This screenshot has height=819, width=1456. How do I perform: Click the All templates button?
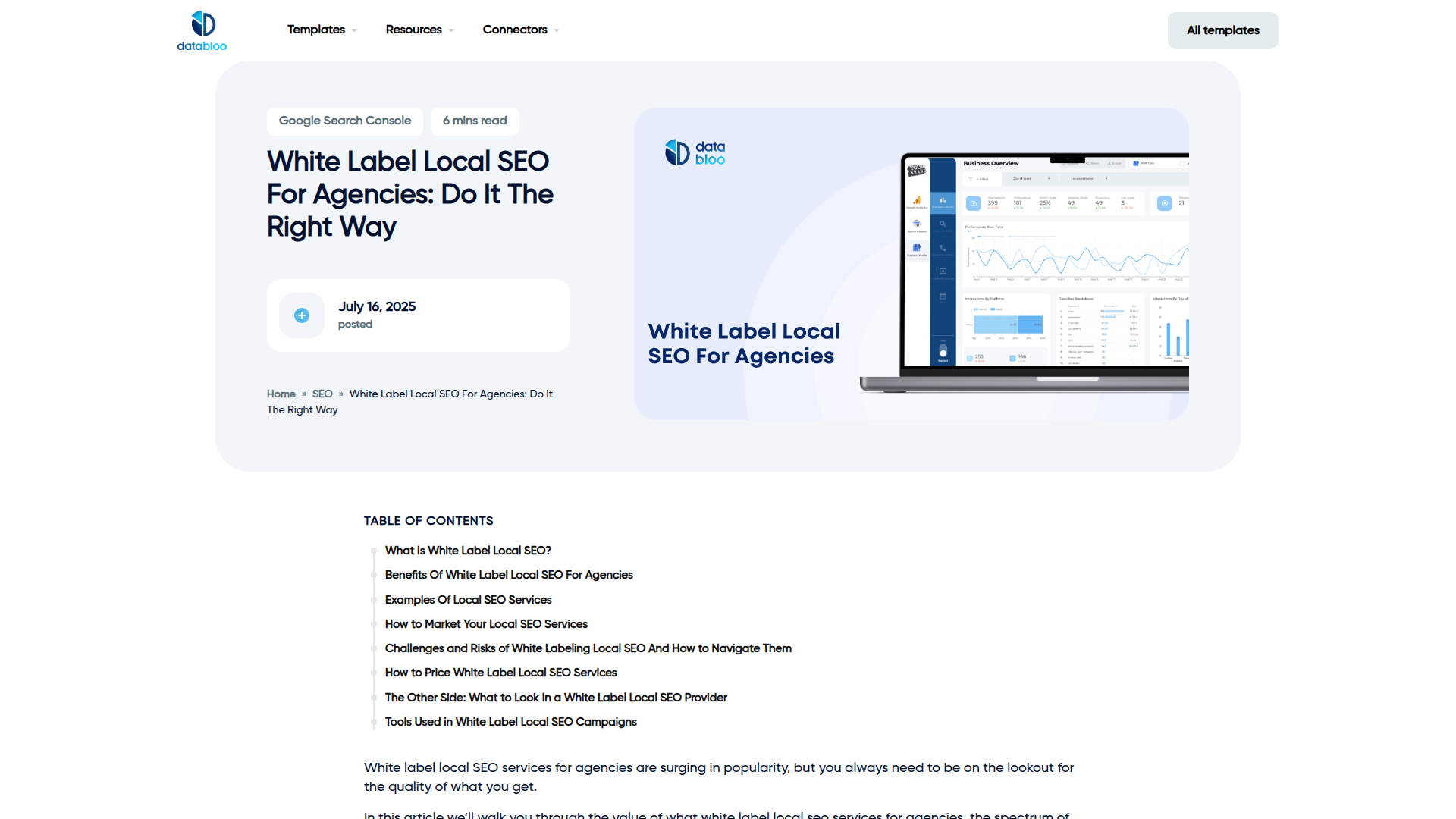(1222, 30)
